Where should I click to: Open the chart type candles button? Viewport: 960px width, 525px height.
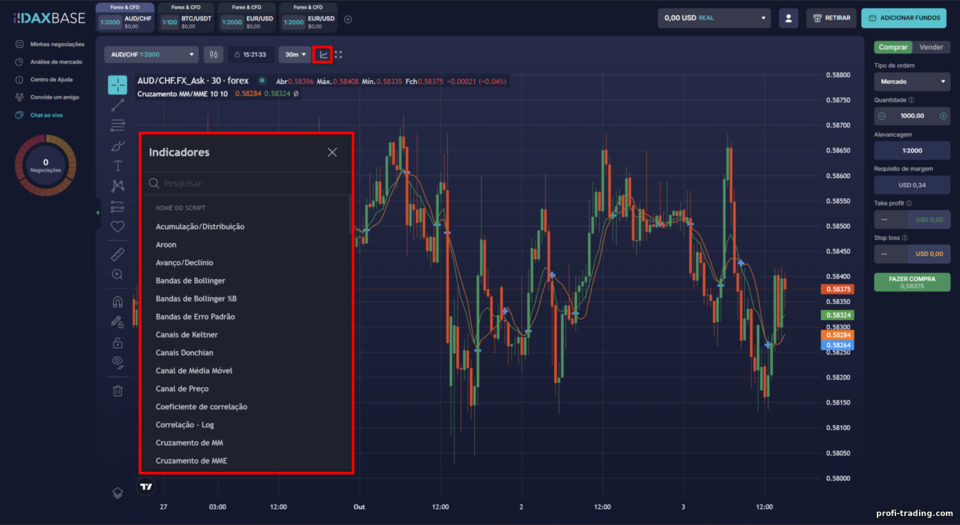[x=213, y=54]
